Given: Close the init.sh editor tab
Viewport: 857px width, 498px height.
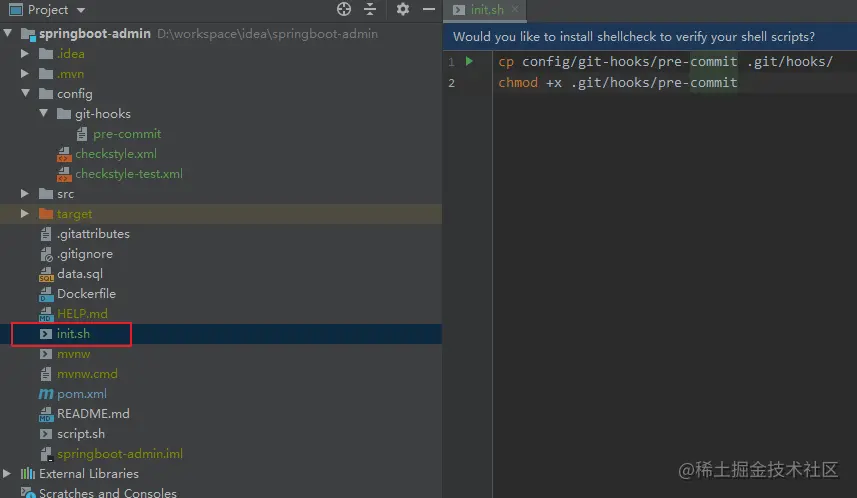Looking at the screenshot, I should (x=515, y=9).
